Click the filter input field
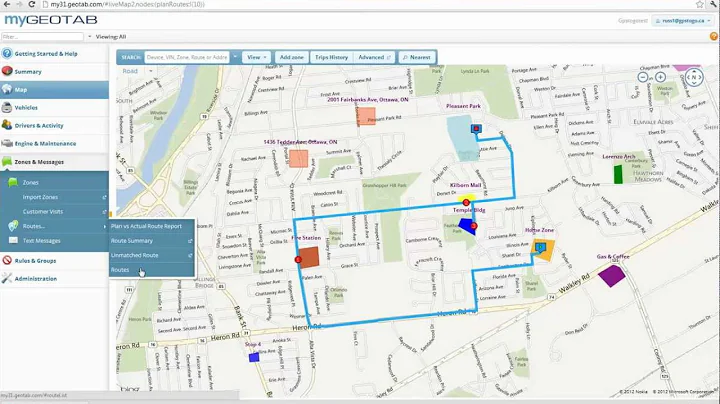Image resolution: width=720 pixels, height=404 pixels. tap(42, 37)
